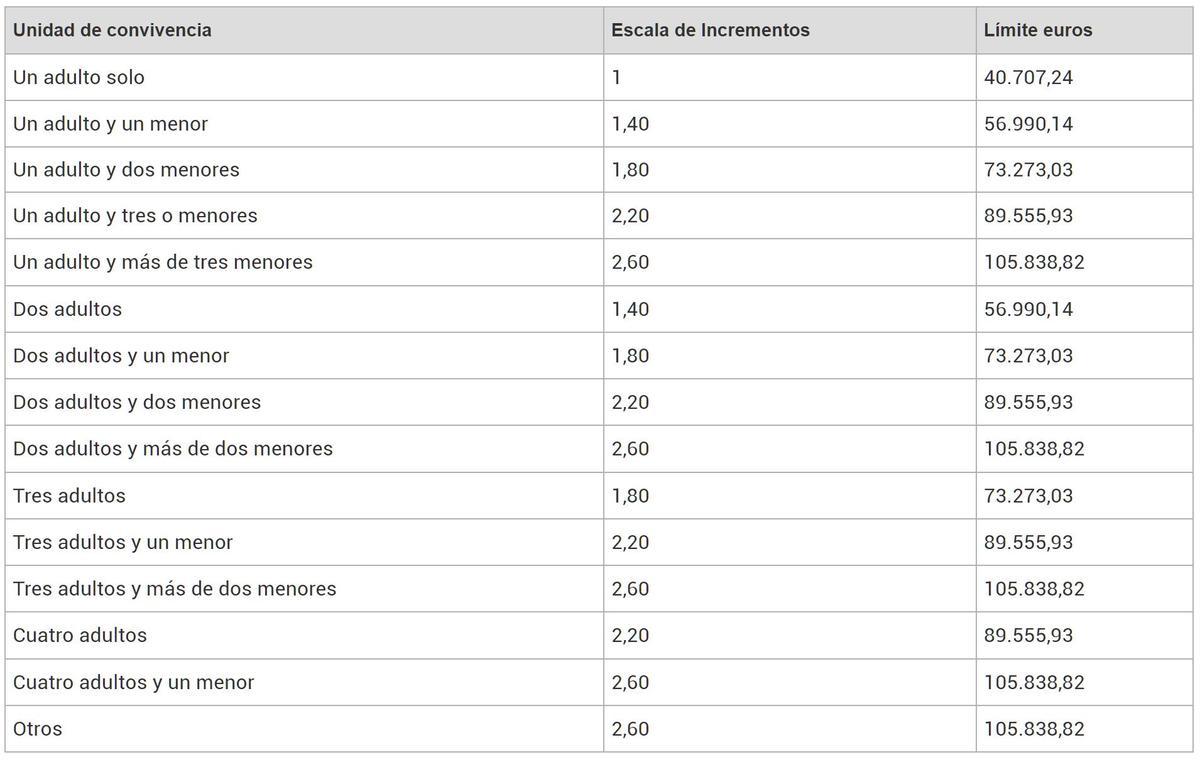Select the 'Tres adultos y un menor' cell
The width and height of the screenshot is (1200, 760).
coord(122,542)
